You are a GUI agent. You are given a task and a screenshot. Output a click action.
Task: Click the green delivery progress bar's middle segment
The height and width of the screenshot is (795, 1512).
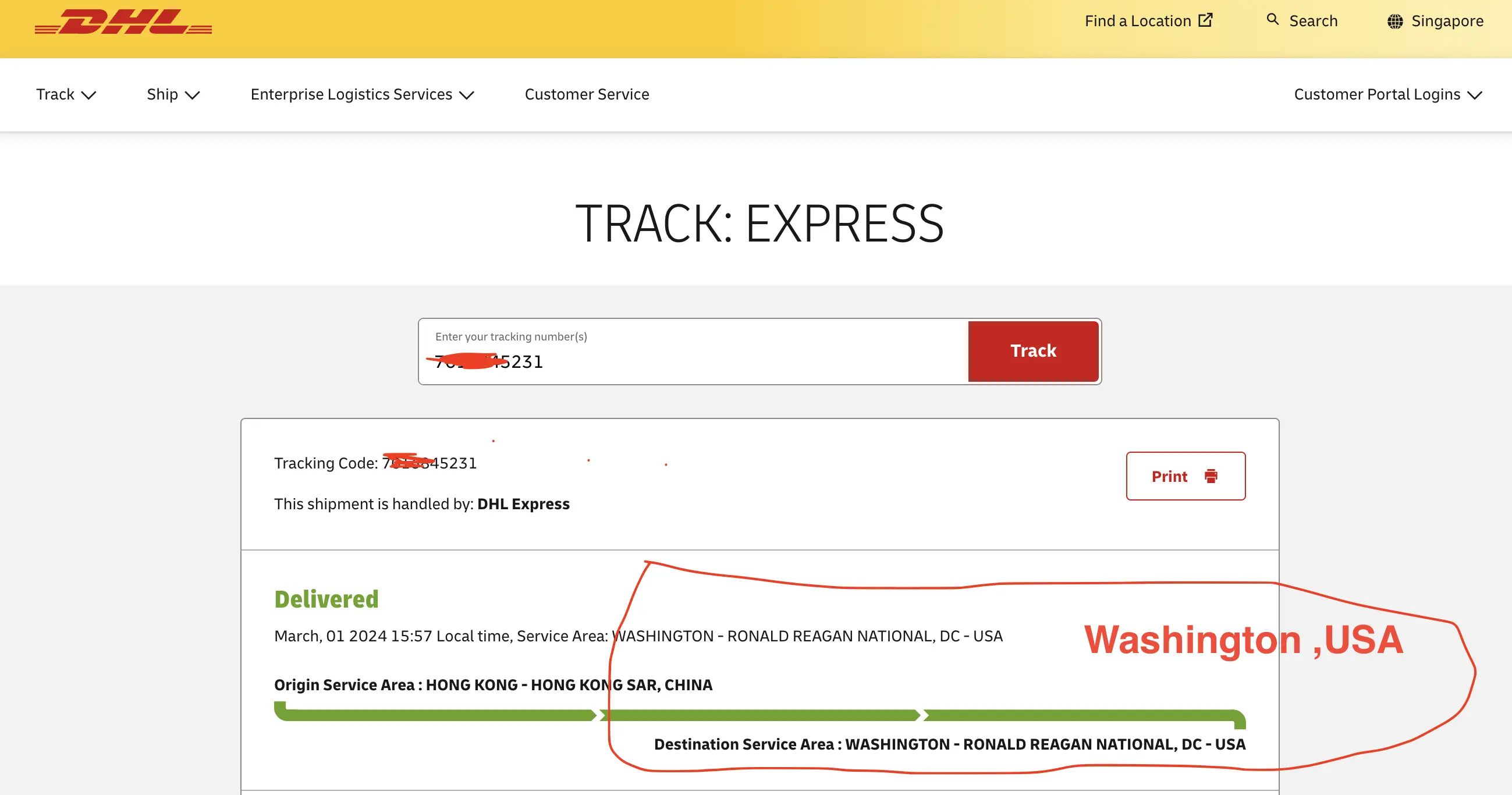point(759,715)
